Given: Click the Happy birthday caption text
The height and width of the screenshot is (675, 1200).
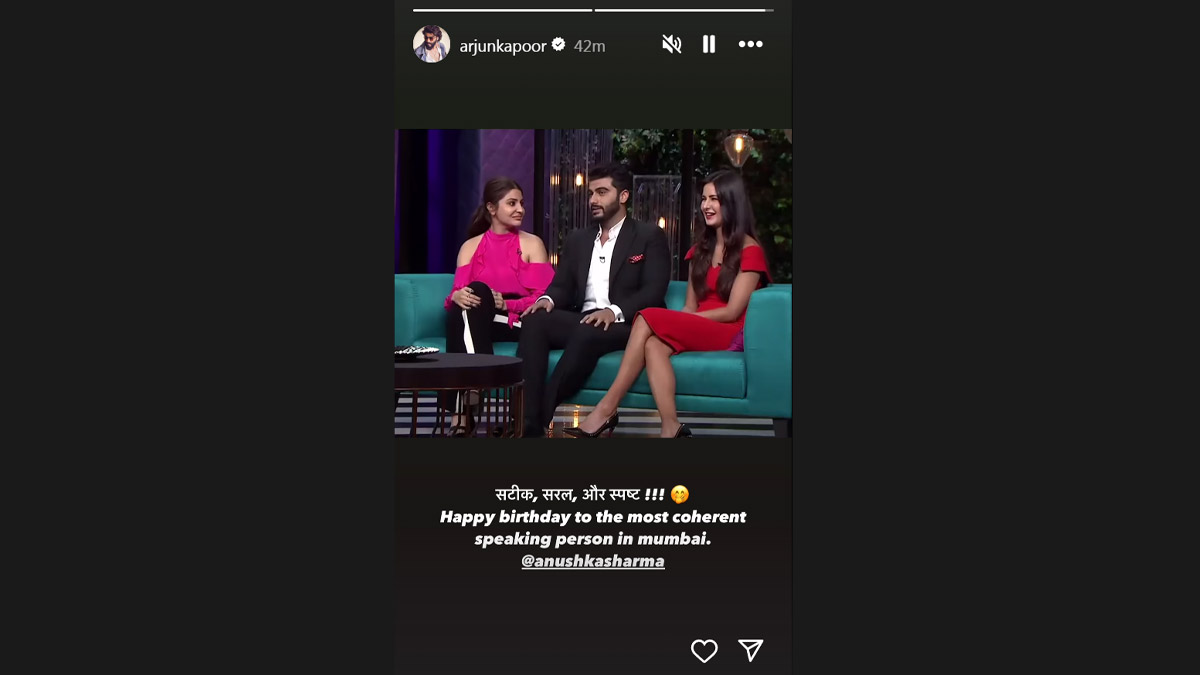Looking at the screenshot, I should point(593,527).
